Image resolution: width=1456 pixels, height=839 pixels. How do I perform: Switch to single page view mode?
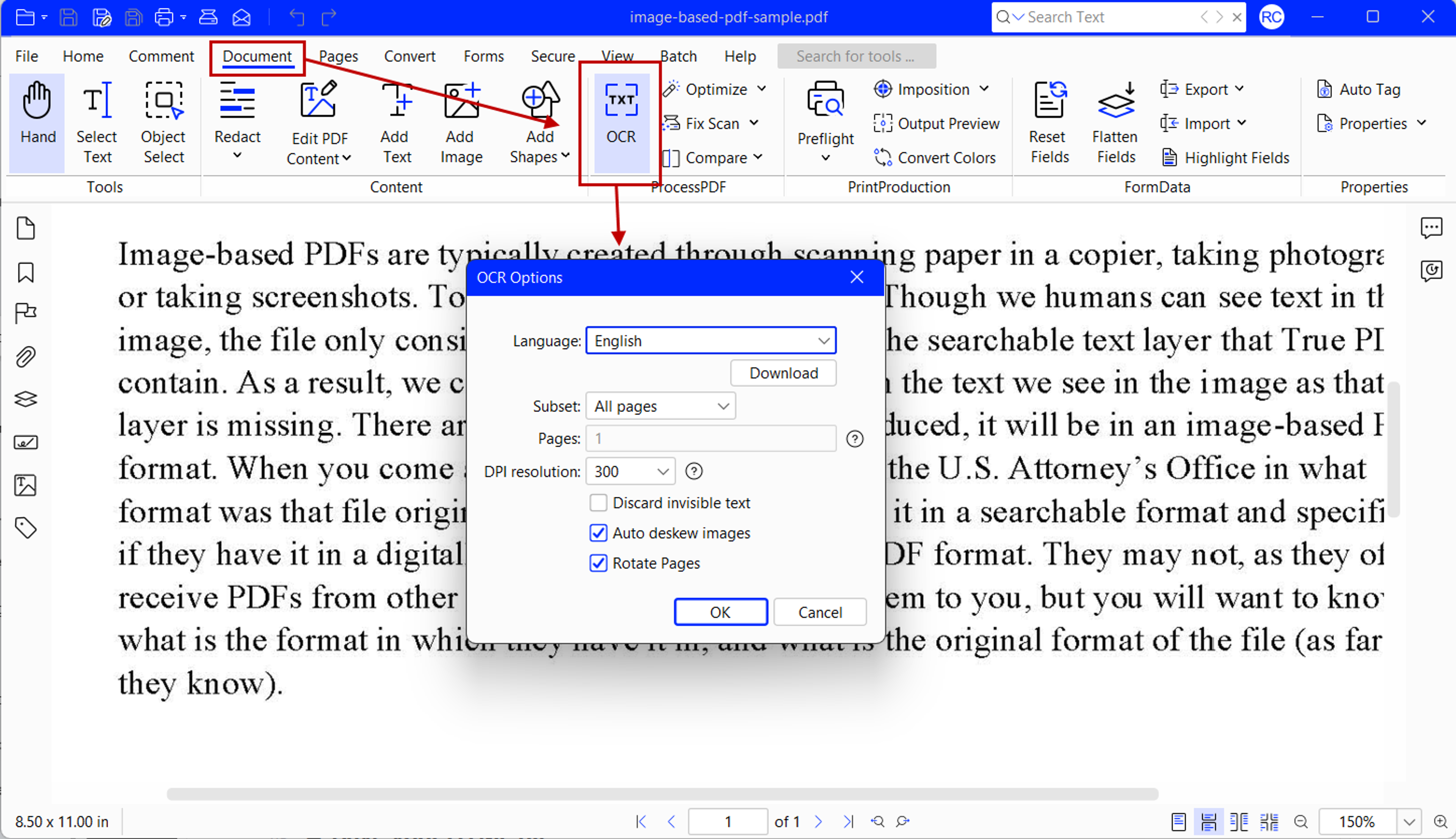tap(1178, 822)
